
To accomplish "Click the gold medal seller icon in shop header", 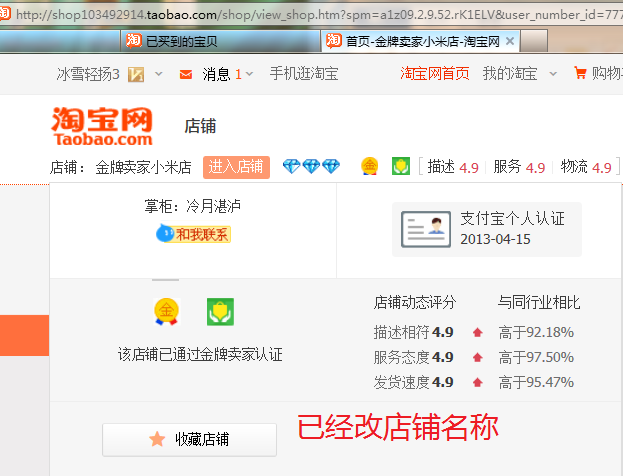I will [370, 166].
